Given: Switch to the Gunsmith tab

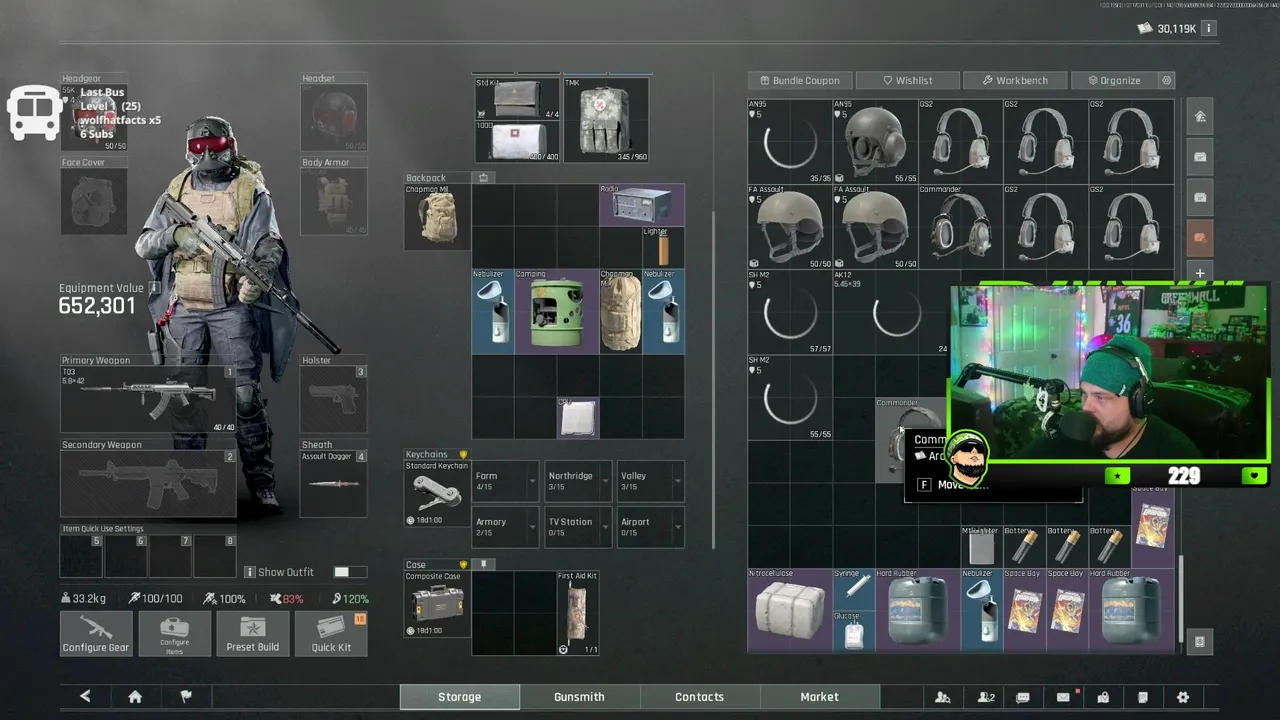Looking at the screenshot, I should pos(579,697).
